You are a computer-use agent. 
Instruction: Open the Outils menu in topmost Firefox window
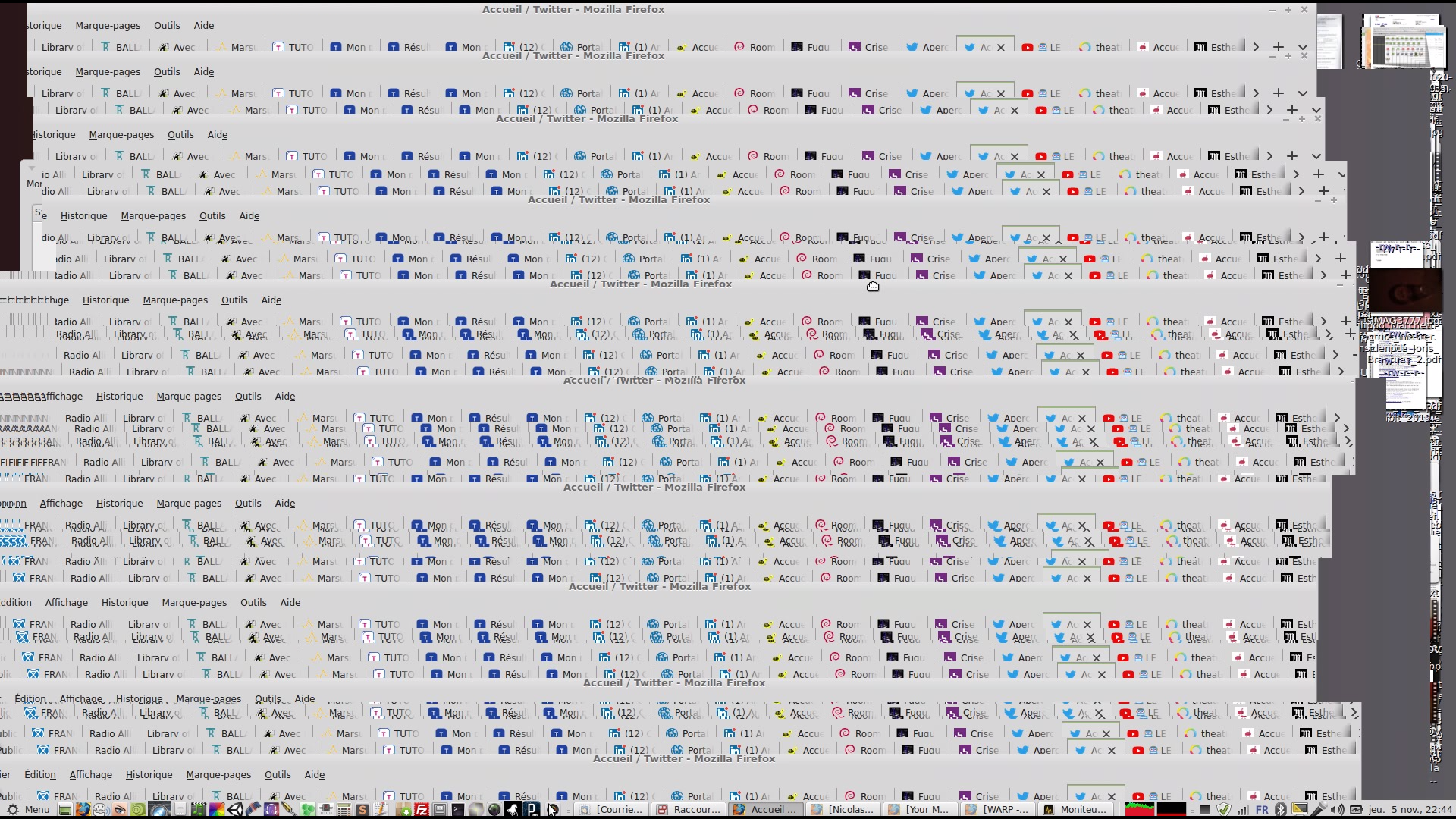[167, 25]
